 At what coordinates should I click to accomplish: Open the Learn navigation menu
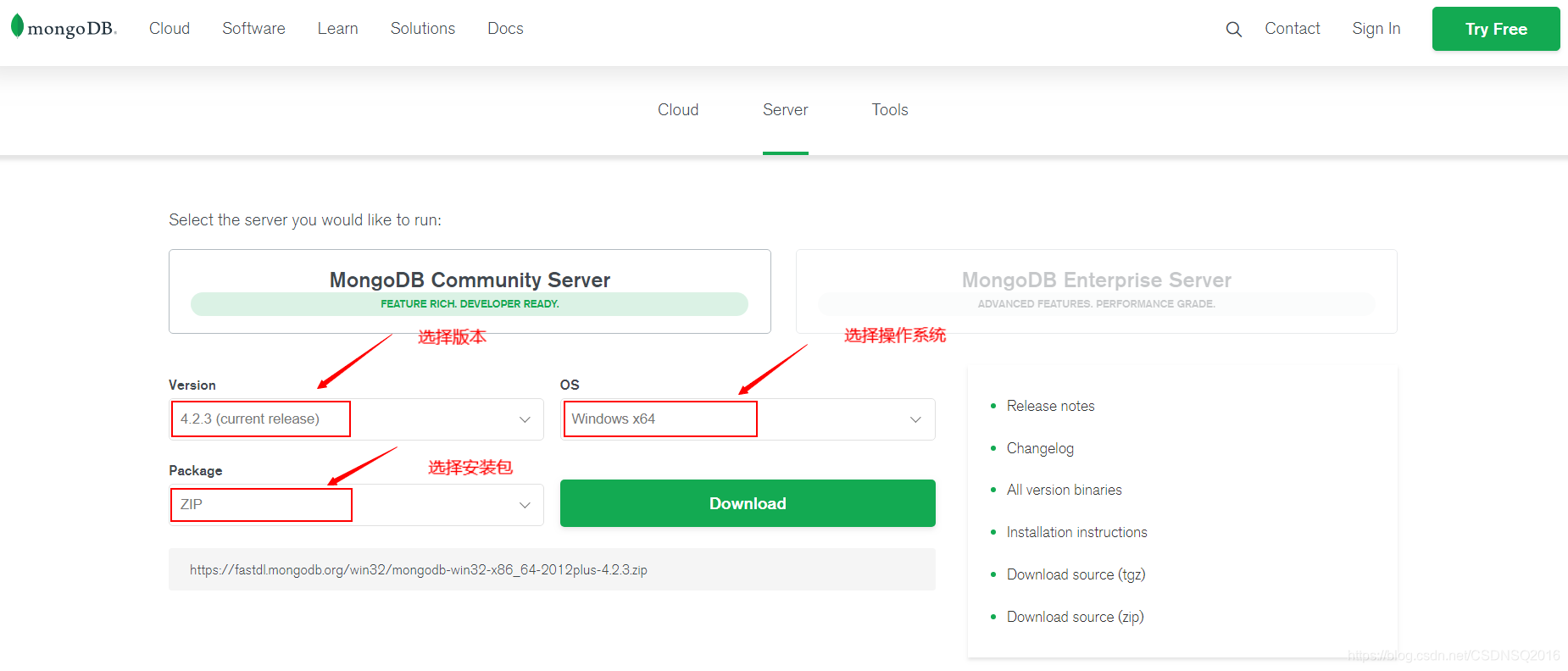tap(337, 29)
